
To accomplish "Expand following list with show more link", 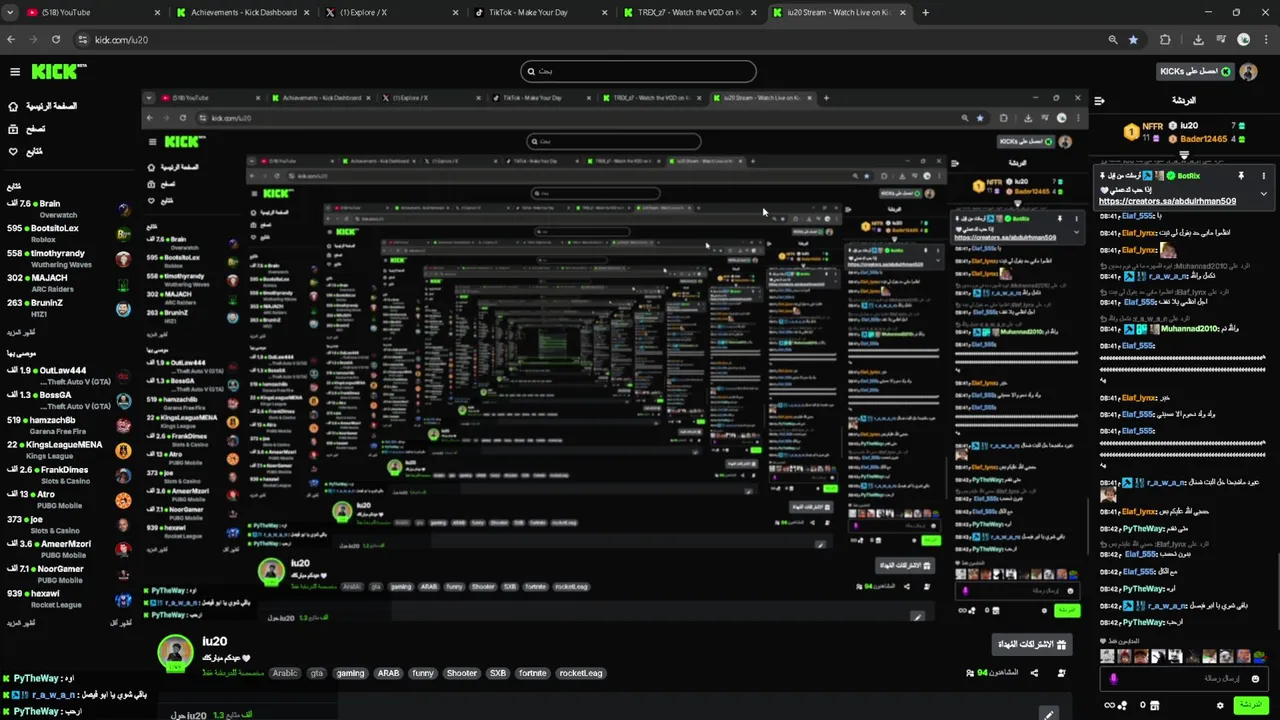I will click(x=21, y=331).
